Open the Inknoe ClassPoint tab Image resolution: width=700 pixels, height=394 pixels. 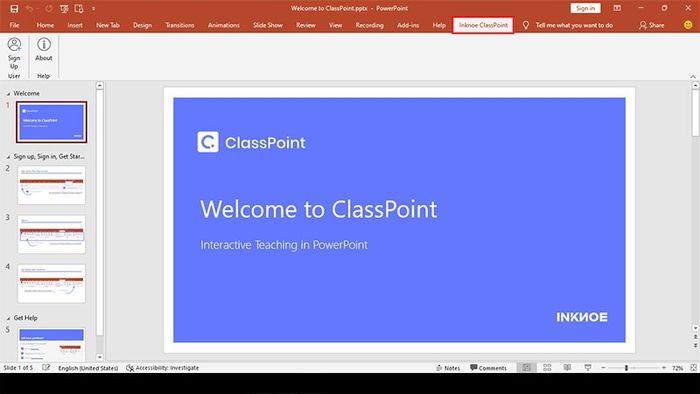pyautogui.click(x=483, y=25)
